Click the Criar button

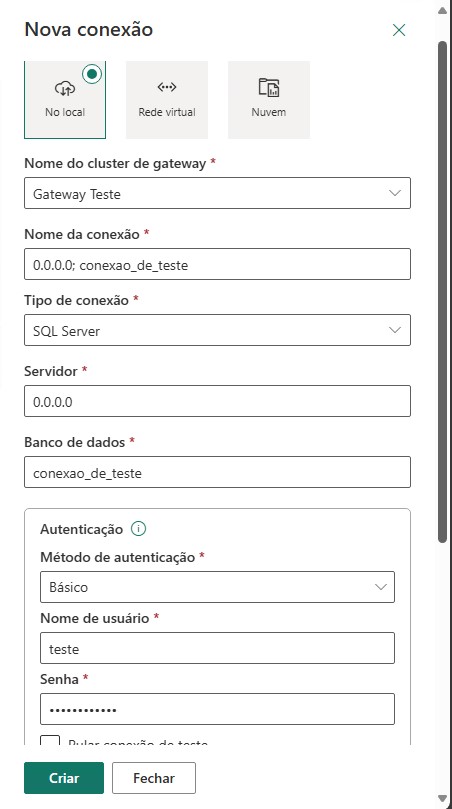pyautogui.click(x=64, y=778)
